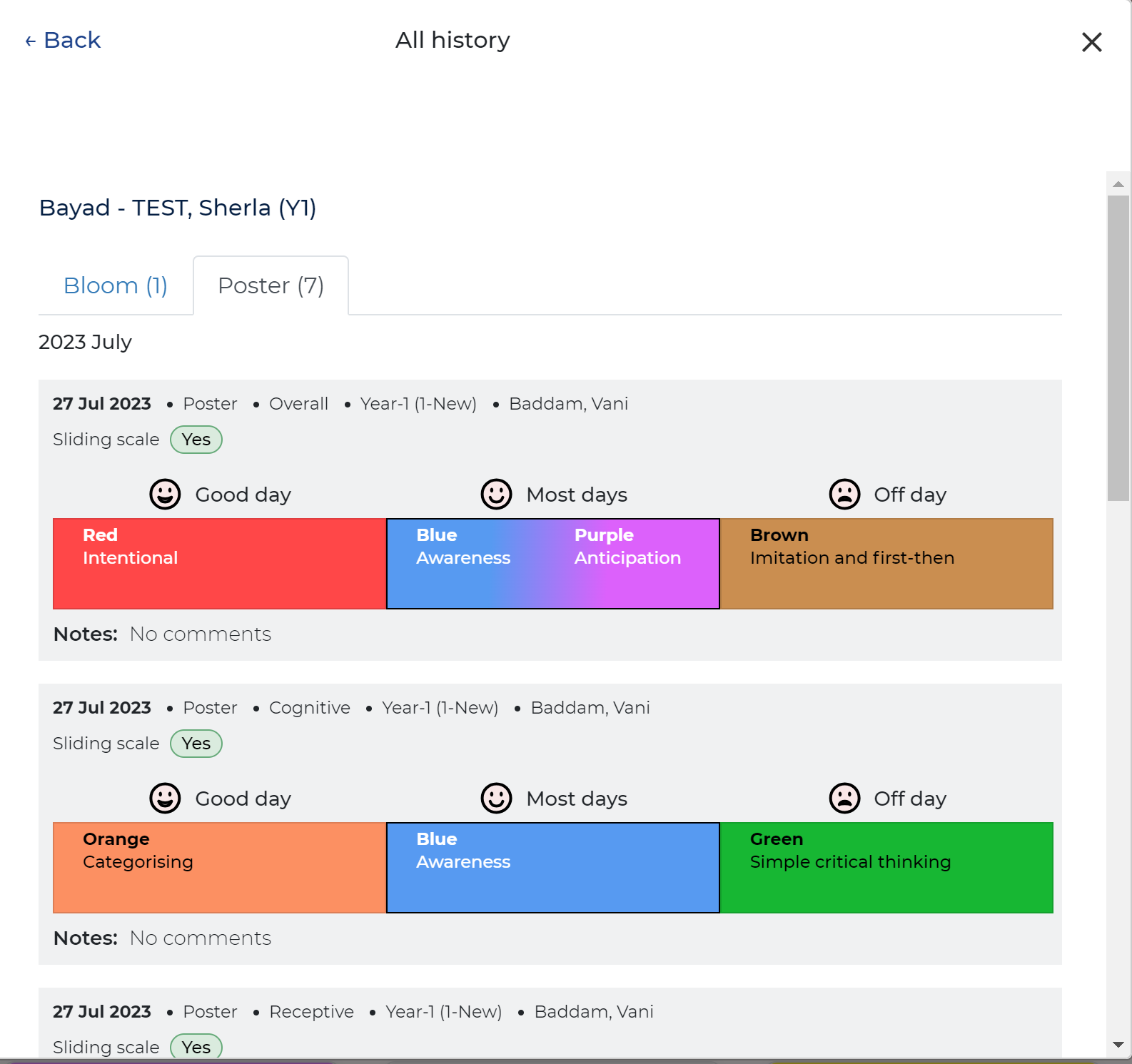This screenshot has height=1064, width=1132.
Task: Select the Red Intentional color block
Action: (220, 564)
